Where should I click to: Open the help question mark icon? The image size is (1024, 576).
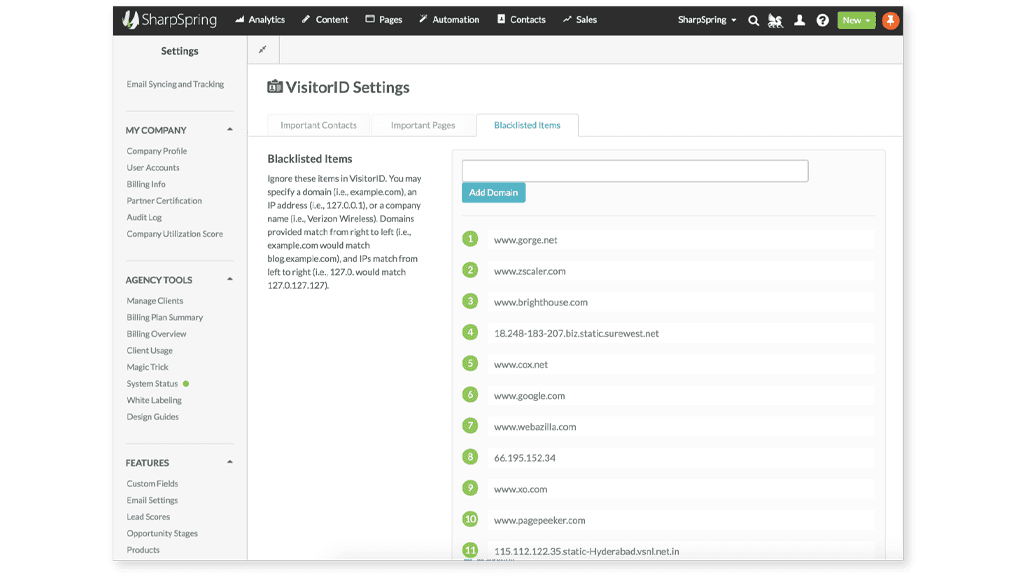[822, 20]
